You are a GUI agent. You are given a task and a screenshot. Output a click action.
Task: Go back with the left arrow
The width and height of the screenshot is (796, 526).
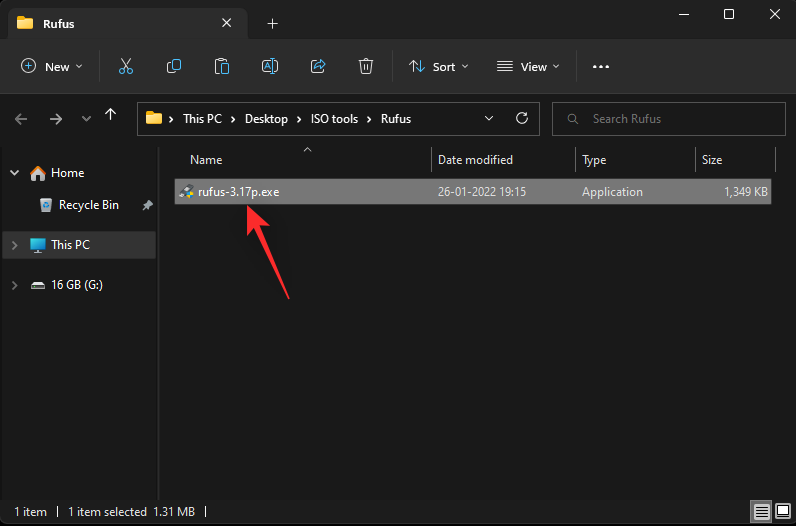click(21, 119)
